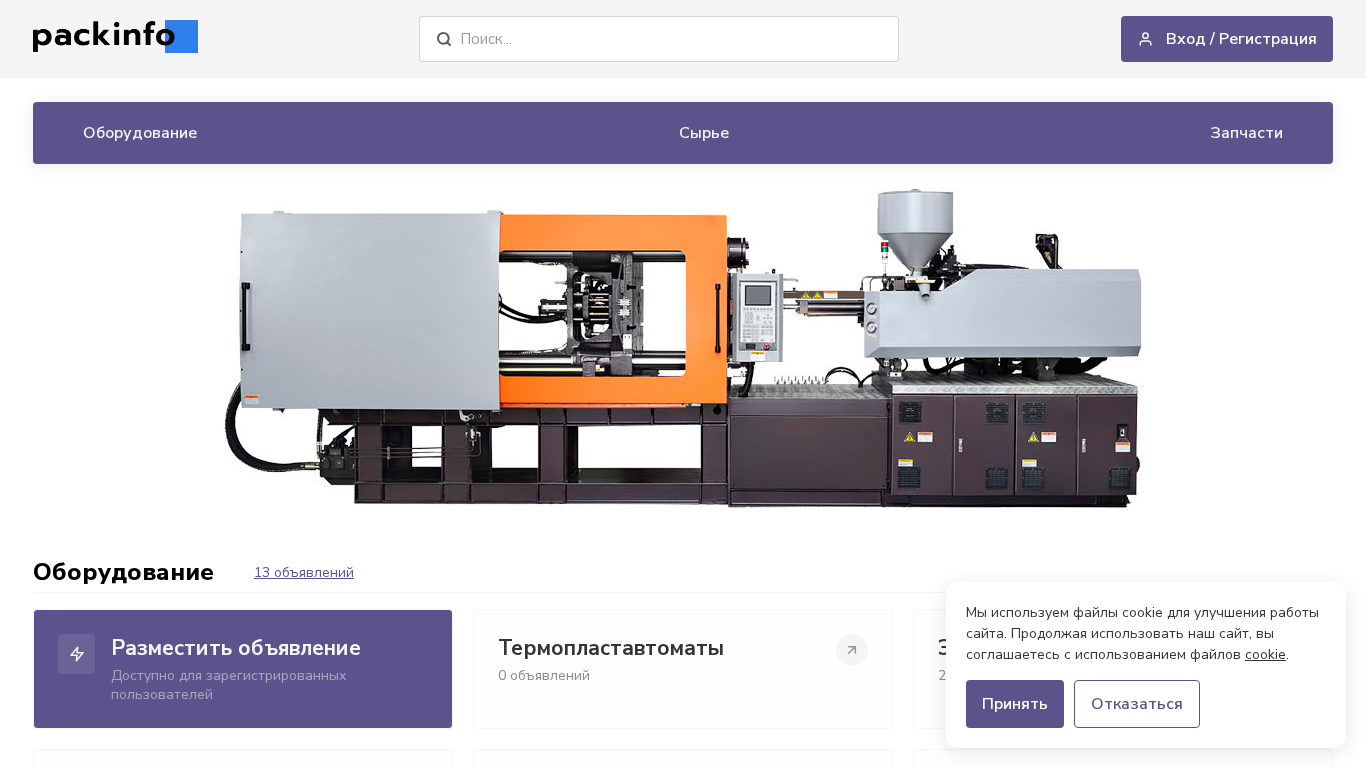Focus the Поиск search field
The height and width of the screenshot is (768, 1366).
click(670, 39)
